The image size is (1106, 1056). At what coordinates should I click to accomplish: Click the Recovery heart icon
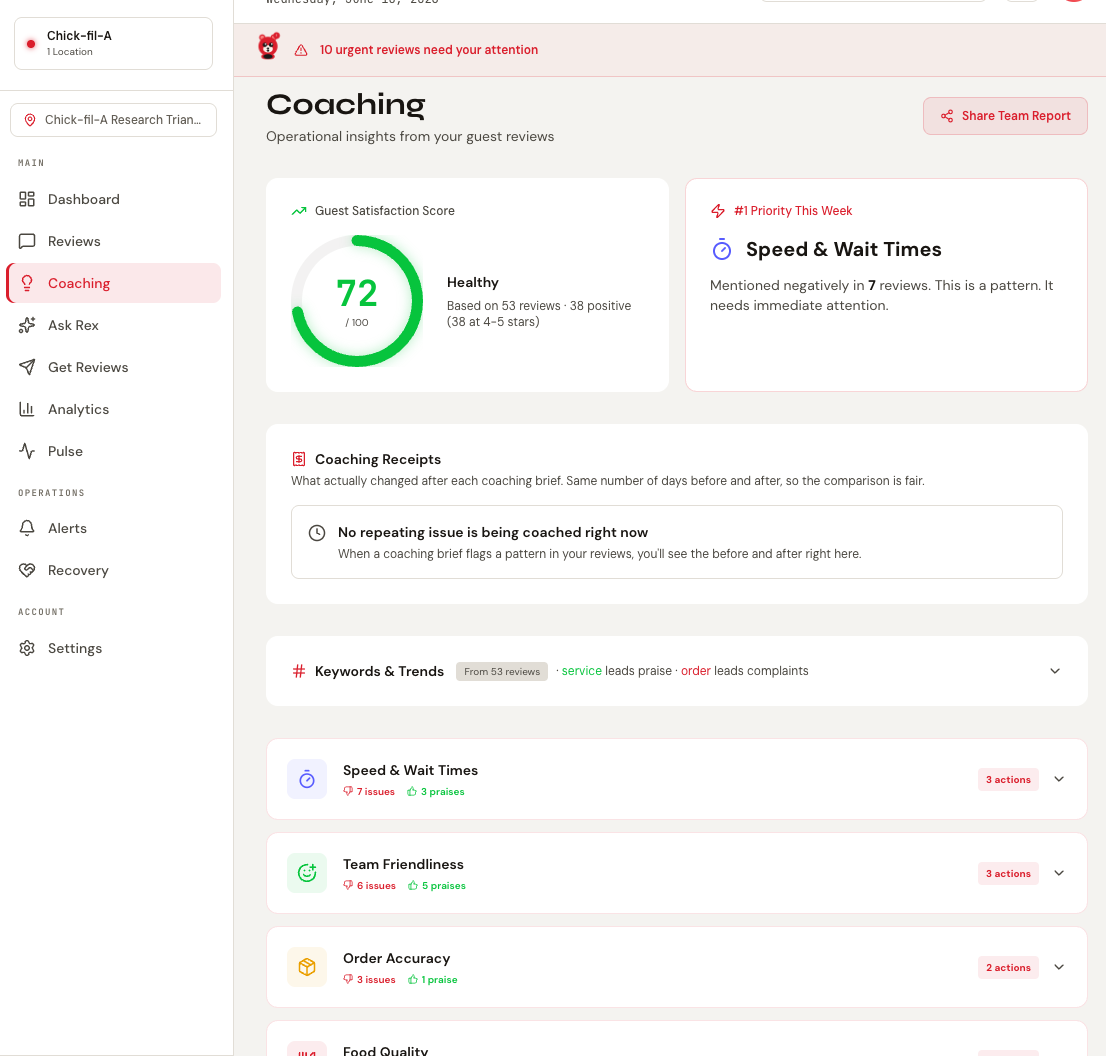pos(27,570)
